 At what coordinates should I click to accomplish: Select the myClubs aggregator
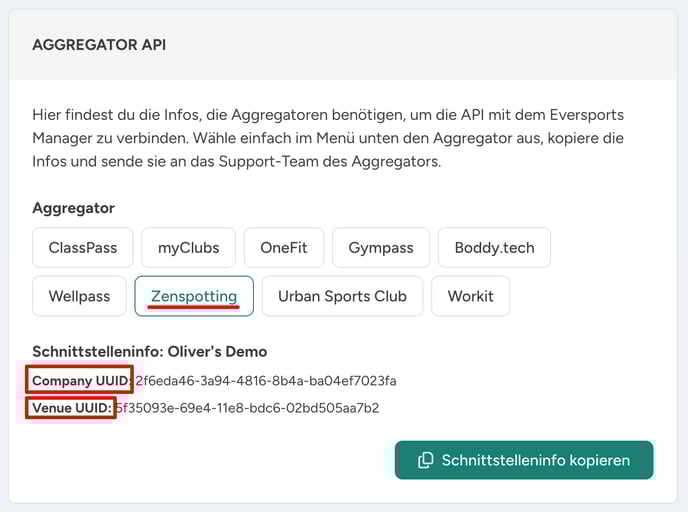[x=188, y=247]
